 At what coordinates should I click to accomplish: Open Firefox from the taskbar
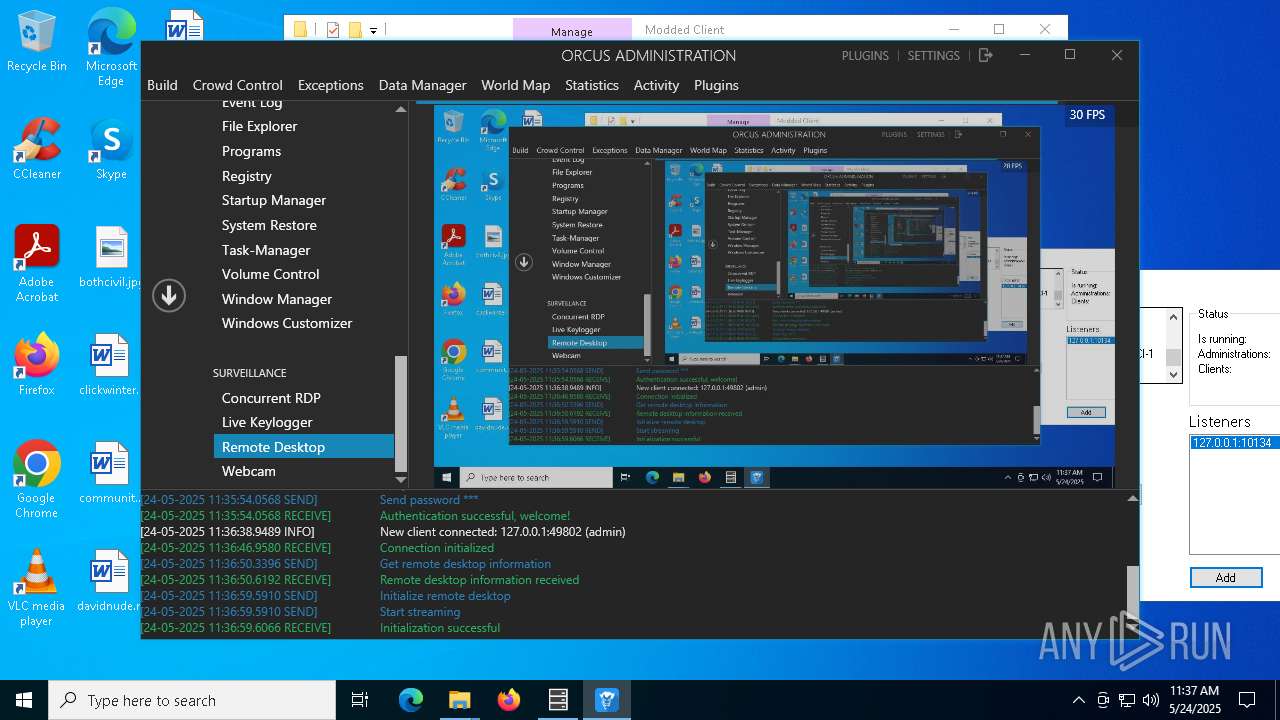click(x=509, y=700)
